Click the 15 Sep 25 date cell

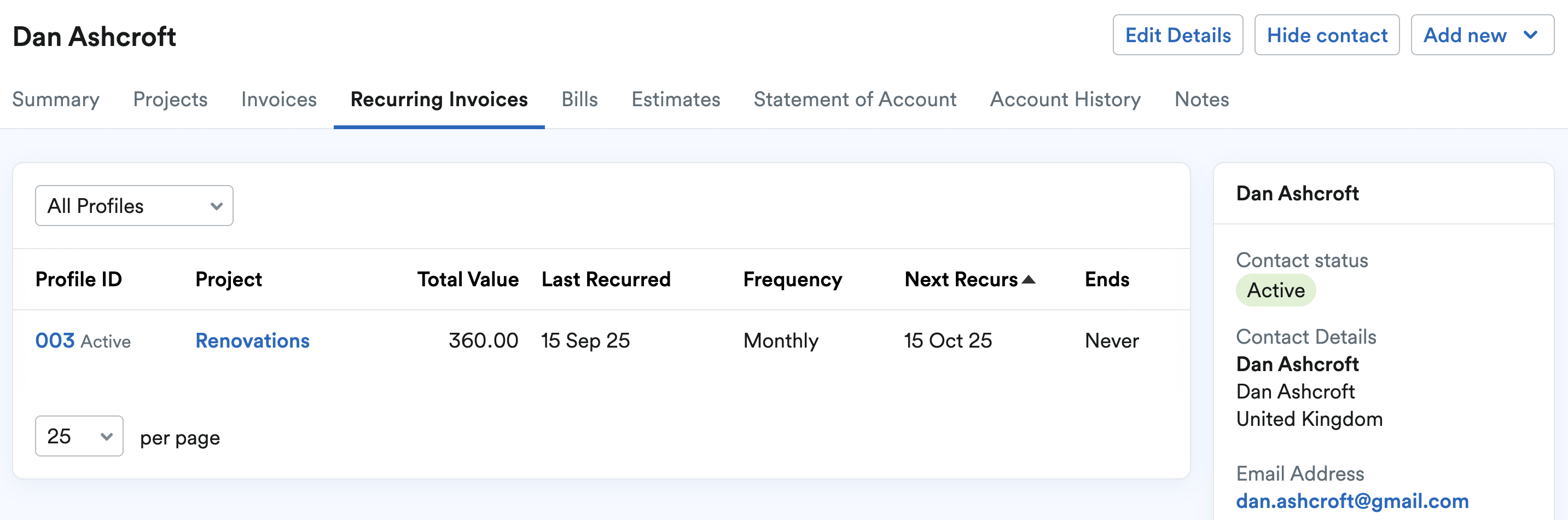(x=585, y=340)
